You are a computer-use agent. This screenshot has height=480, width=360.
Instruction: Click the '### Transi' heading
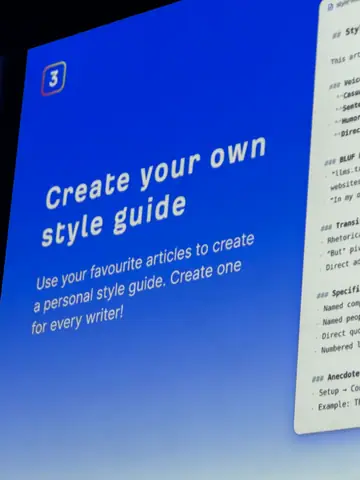tap(340, 225)
